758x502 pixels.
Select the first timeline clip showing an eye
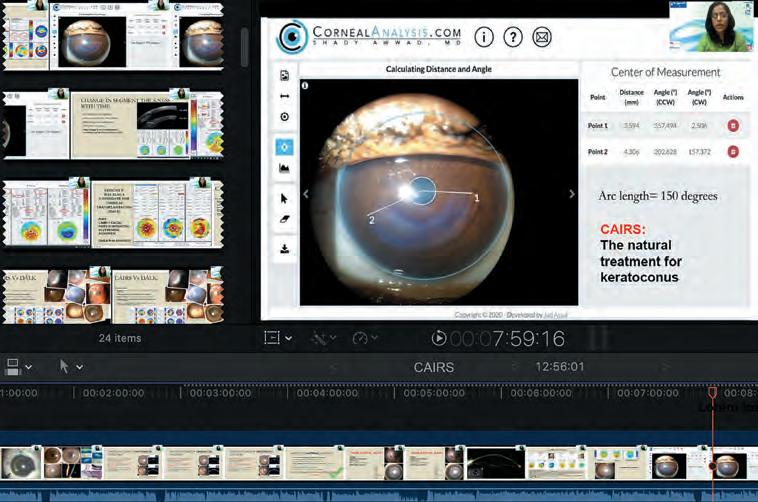click(21, 463)
